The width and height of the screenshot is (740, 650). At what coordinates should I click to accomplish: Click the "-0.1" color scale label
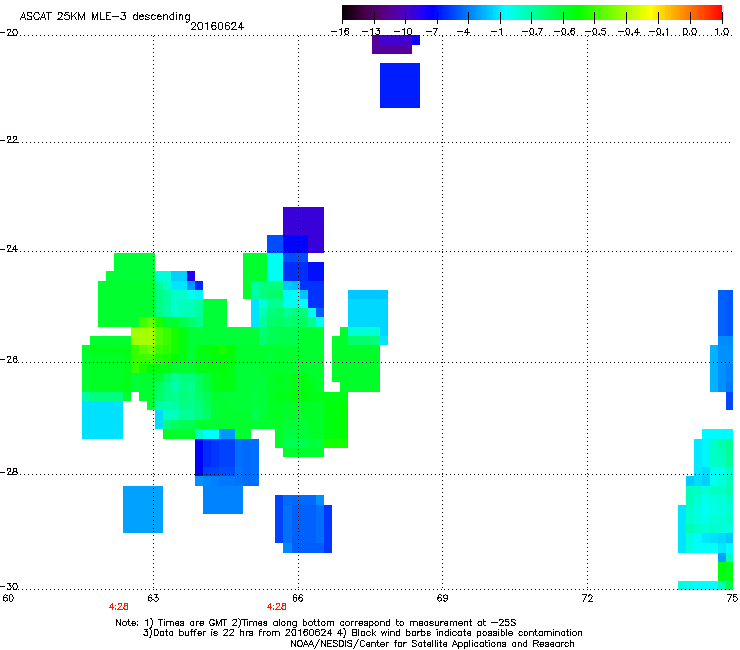point(659,32)
